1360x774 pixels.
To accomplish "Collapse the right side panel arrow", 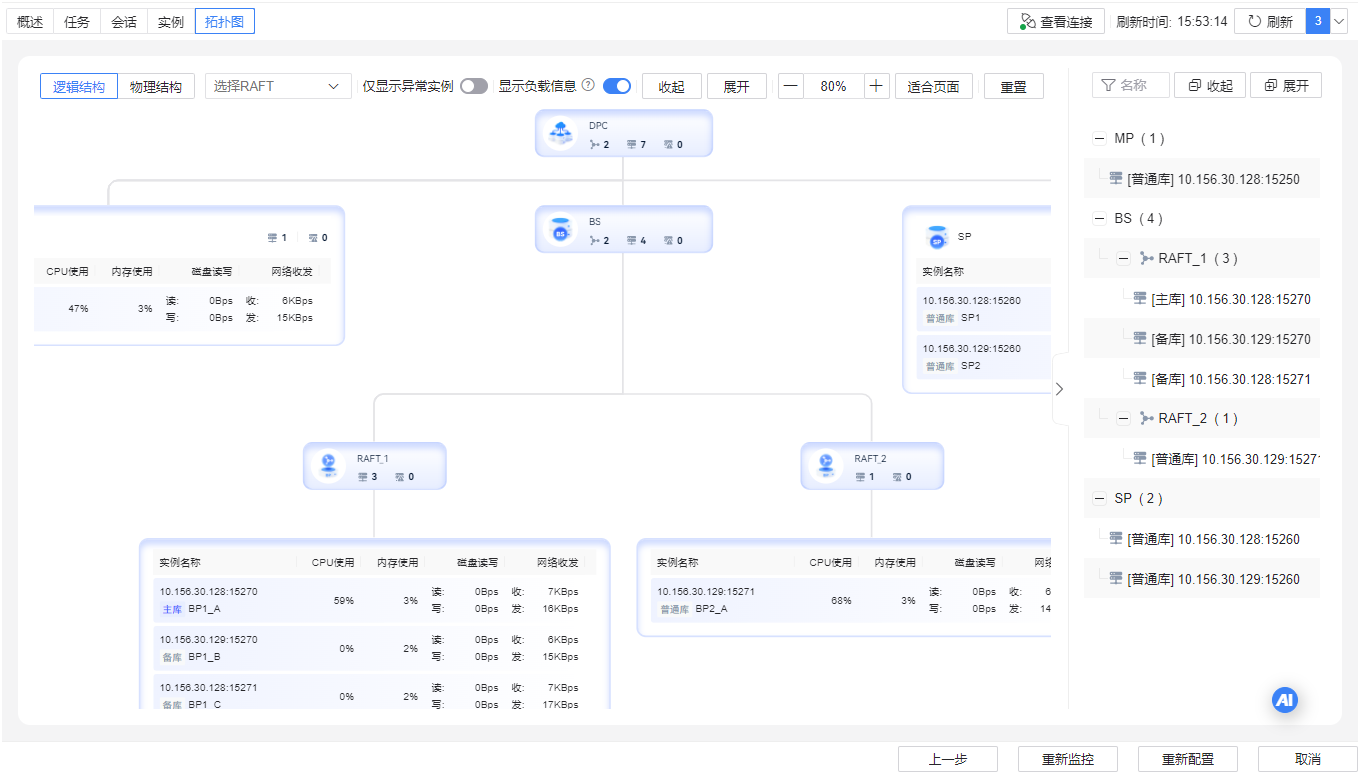I will point(1060,389).
